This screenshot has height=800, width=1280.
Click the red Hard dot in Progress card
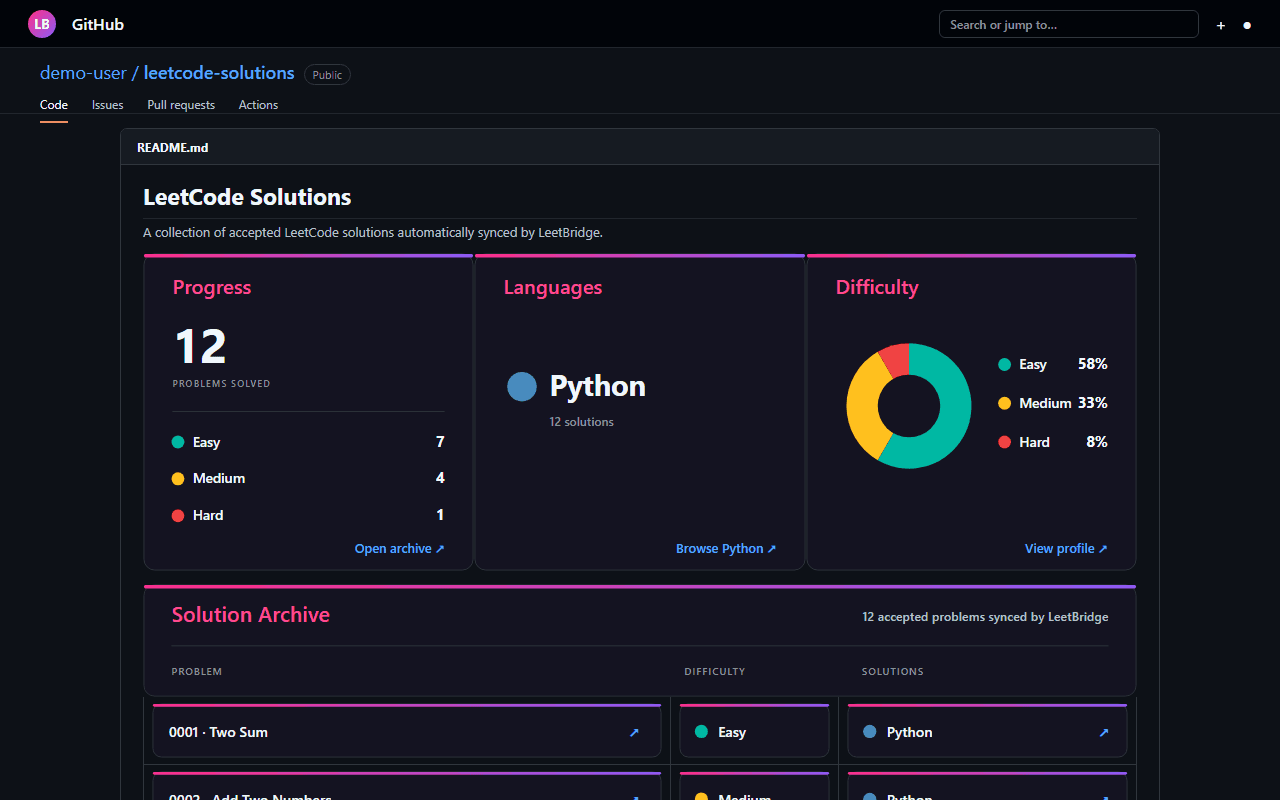pos(178,515)
